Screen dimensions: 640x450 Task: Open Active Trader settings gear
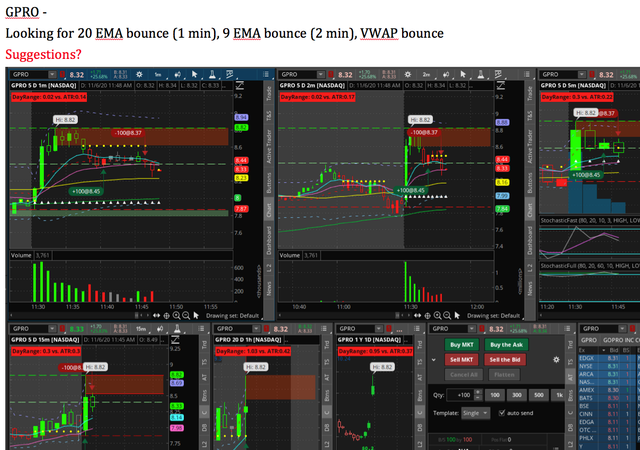[556, 359]
